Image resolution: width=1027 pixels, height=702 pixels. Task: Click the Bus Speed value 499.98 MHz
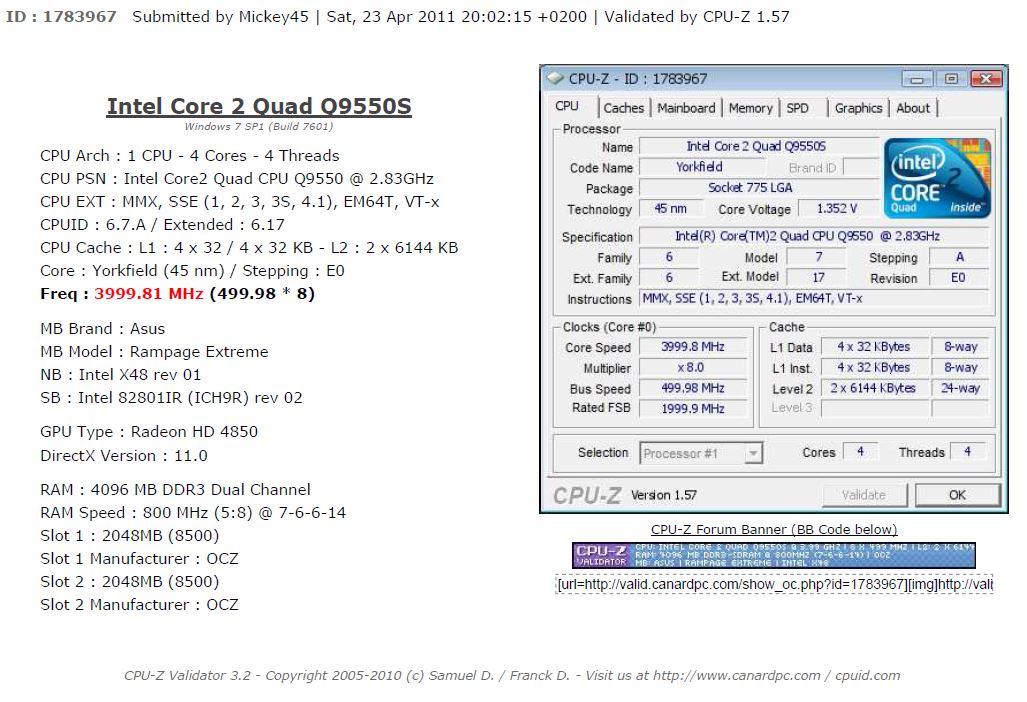692,388
